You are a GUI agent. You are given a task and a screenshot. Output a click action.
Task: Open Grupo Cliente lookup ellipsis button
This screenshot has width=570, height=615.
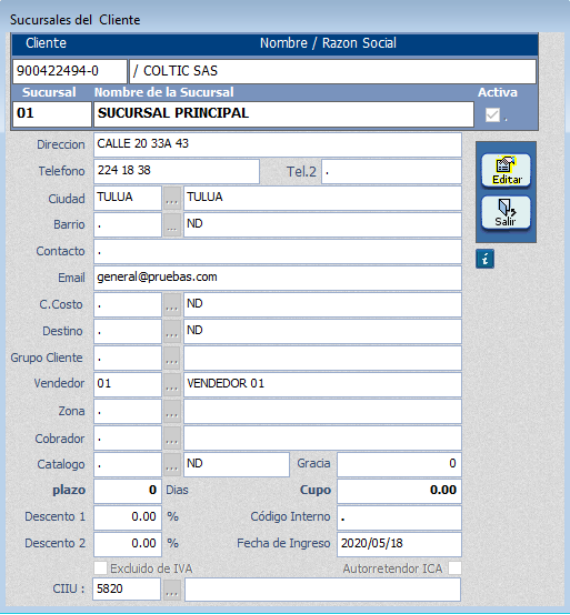click(x=172, y=358)
